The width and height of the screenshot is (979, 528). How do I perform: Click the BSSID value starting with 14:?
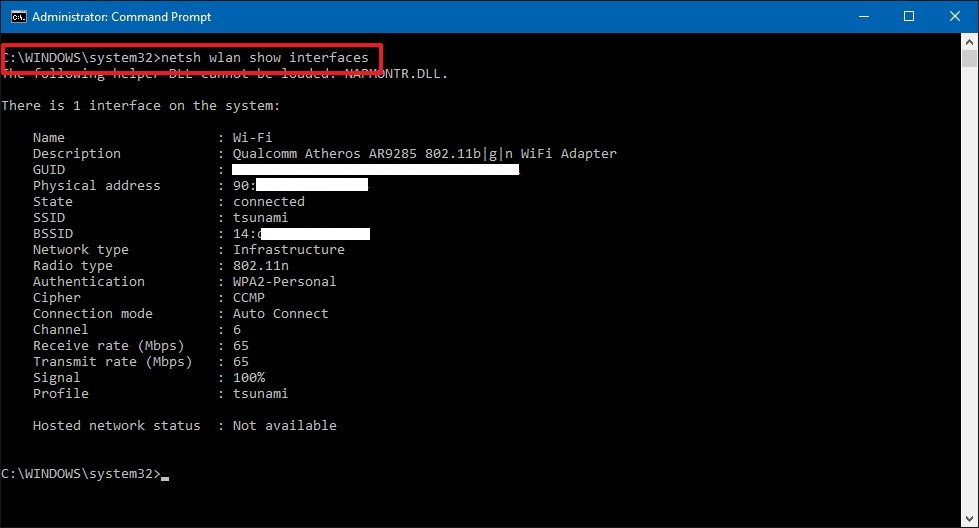click(302, 233)
